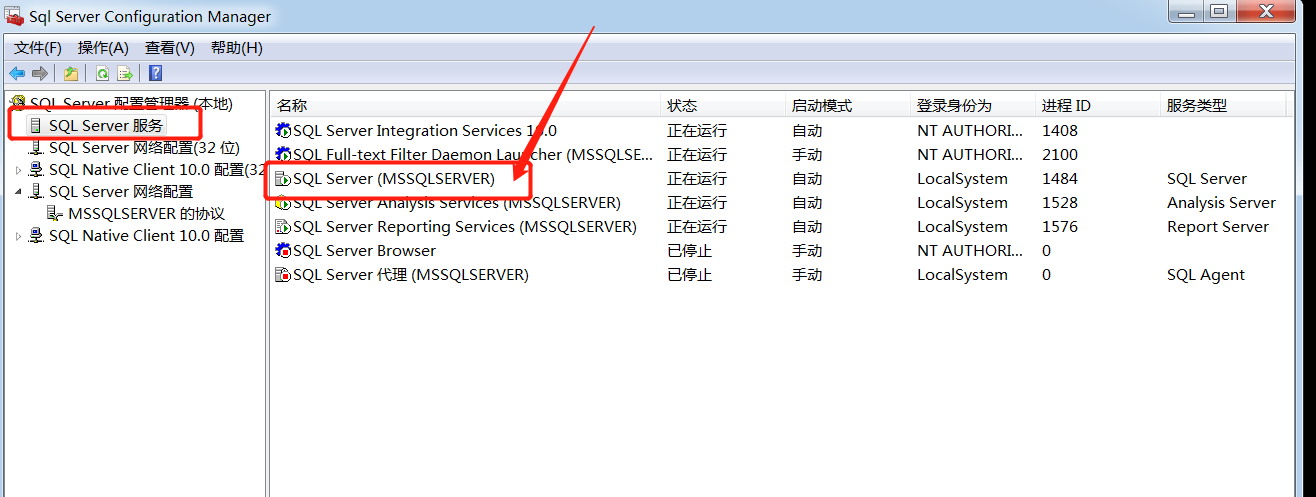Click the SQL Server 服务 tree icon
Image resolution: width=1316 pixels, height=497 pixels.
click(x=37, y=125)
